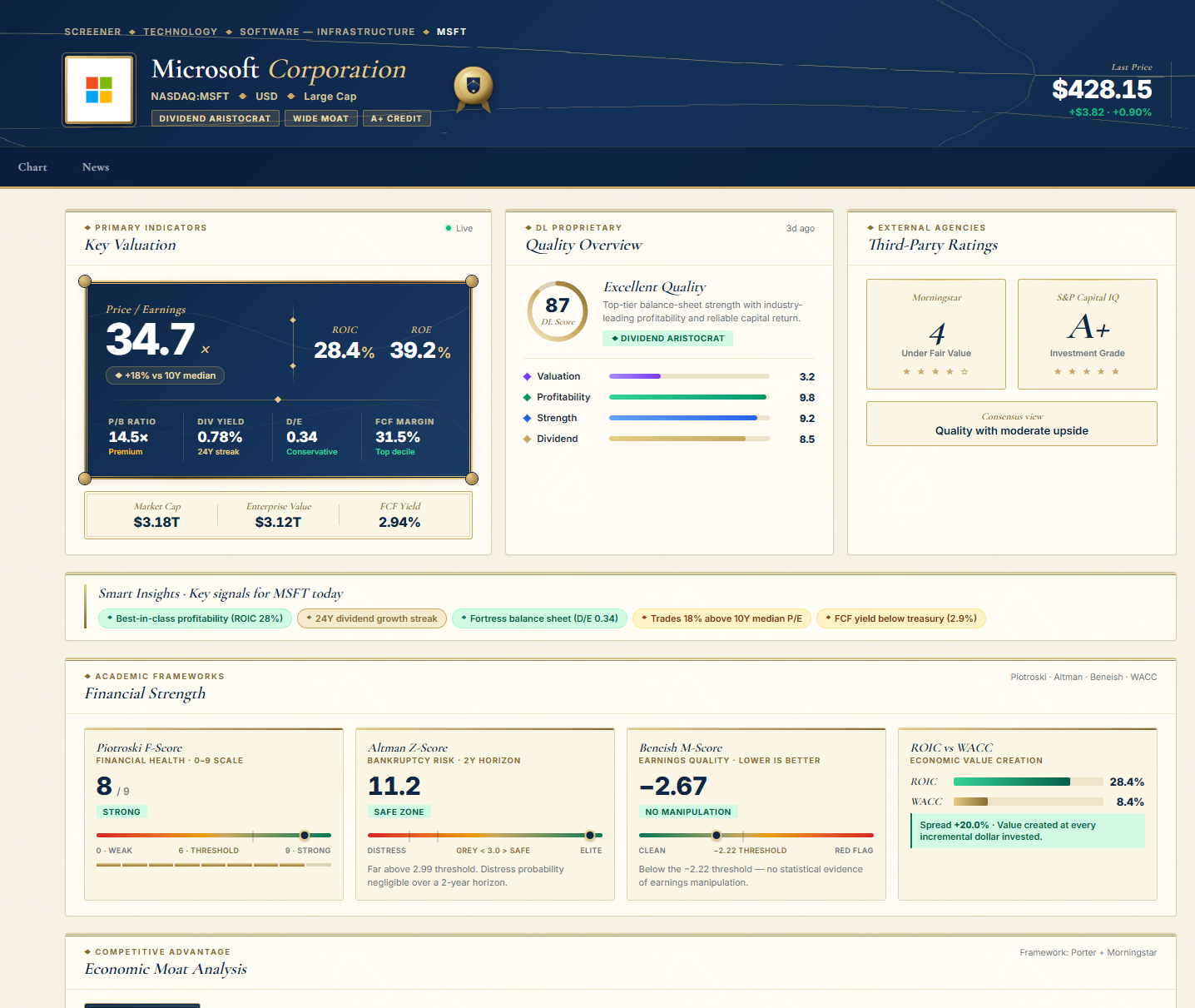Click the DIVIDEND ARISTOCRAT header tag

pyautogui.click(x=215, y=118)
